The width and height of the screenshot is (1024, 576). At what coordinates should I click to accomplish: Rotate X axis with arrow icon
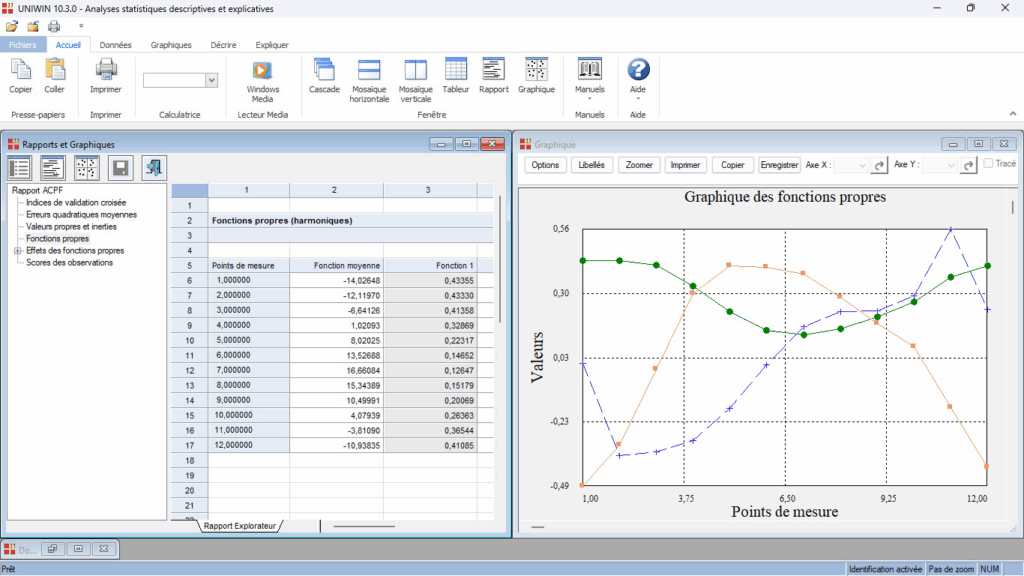pyautogui.click(x=879, y=165)
